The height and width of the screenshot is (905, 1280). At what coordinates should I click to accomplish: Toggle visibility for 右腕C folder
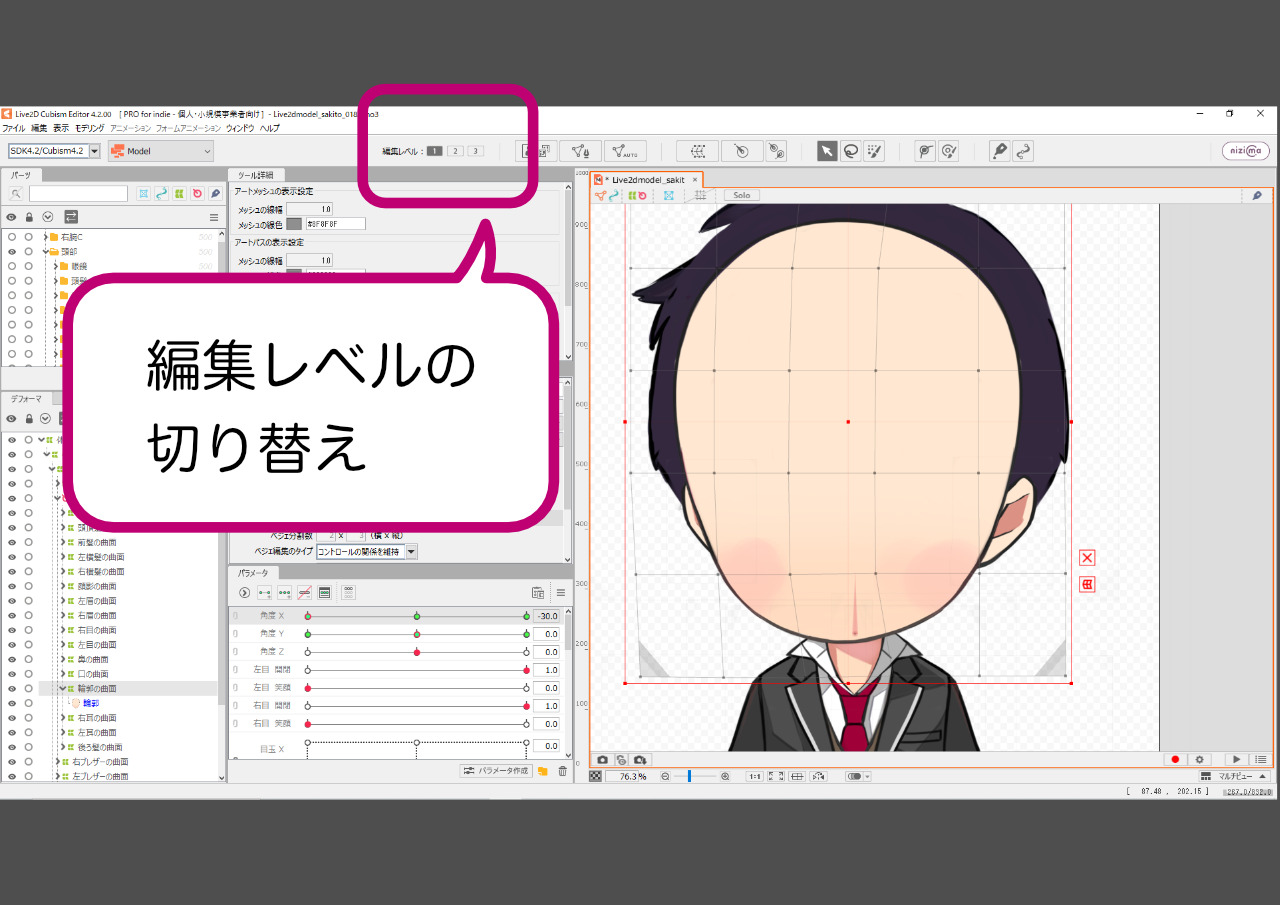[12, 237]
